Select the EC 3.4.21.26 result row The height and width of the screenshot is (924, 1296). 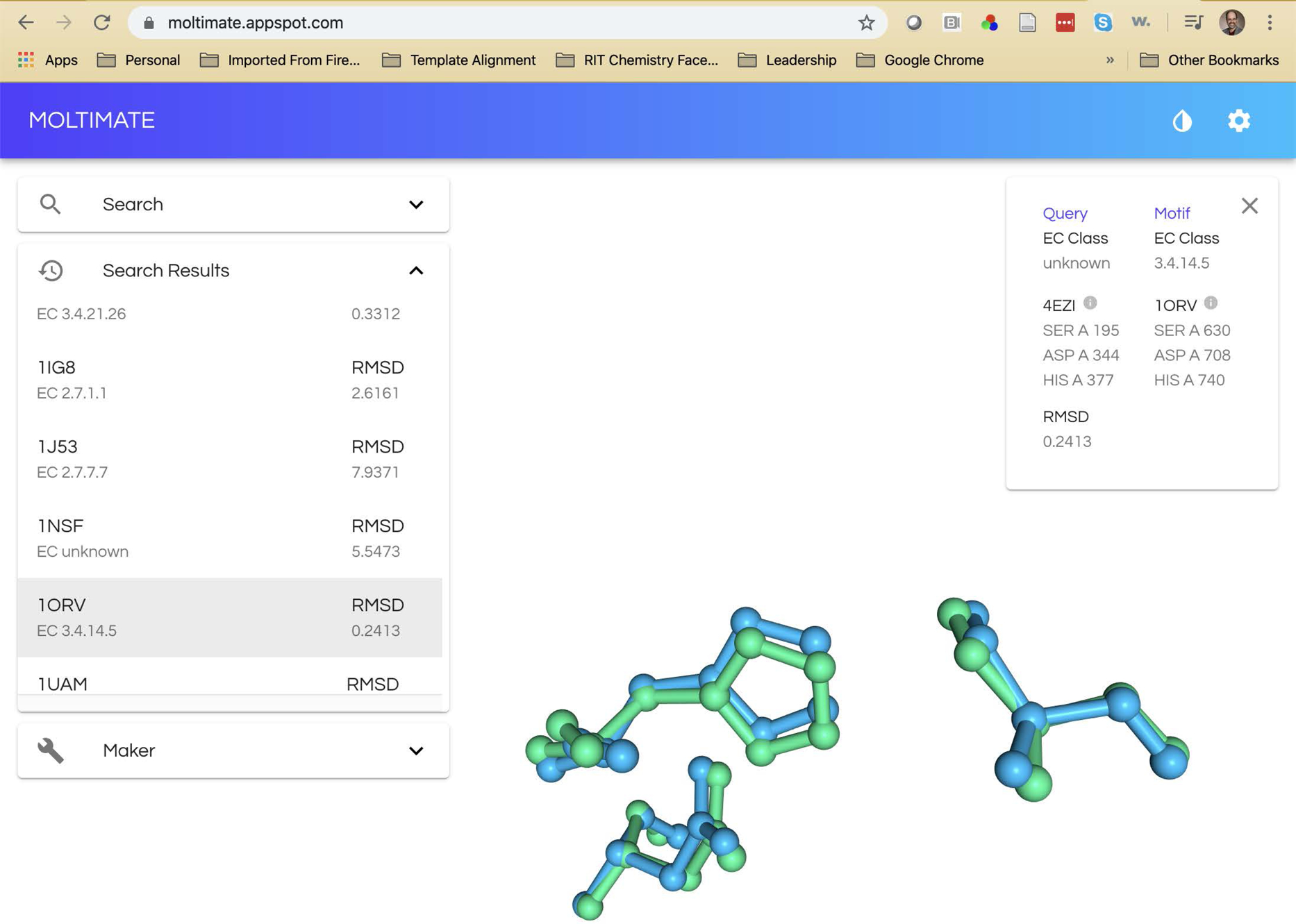coord(230,314)
